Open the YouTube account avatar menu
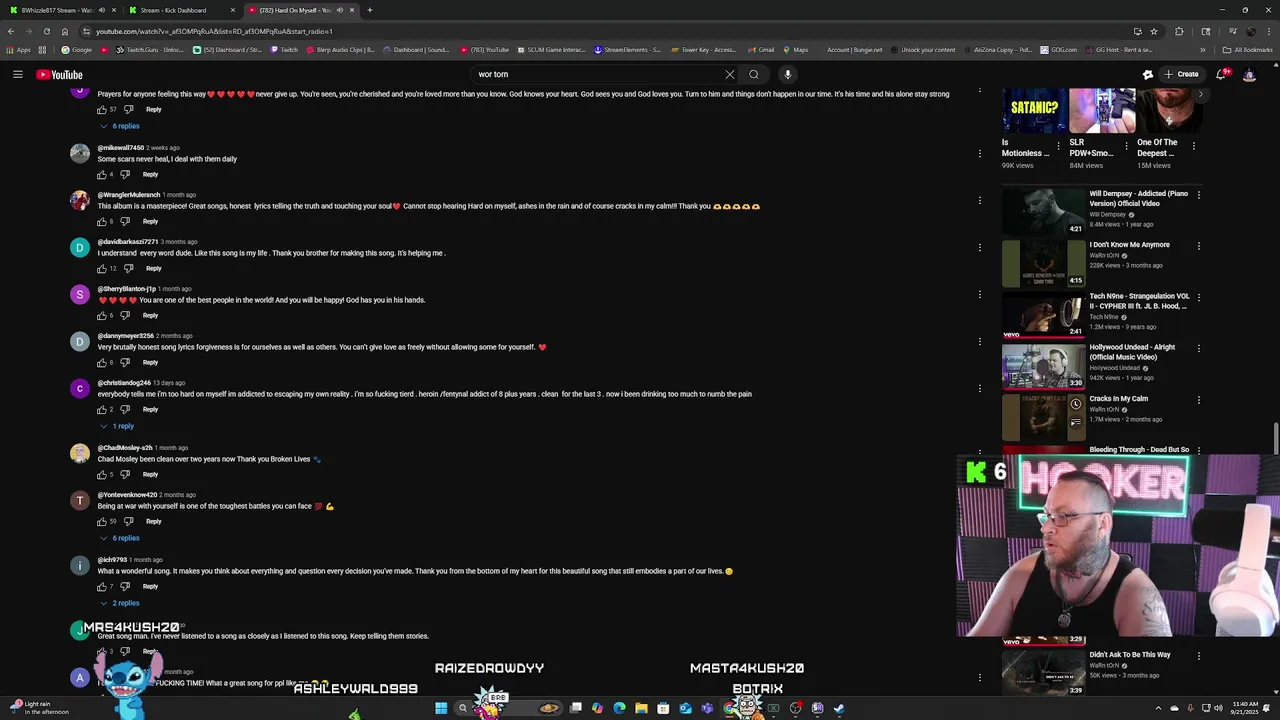Image resolution: width=1280 pixels, height=720 pixels. [1249, 74]
